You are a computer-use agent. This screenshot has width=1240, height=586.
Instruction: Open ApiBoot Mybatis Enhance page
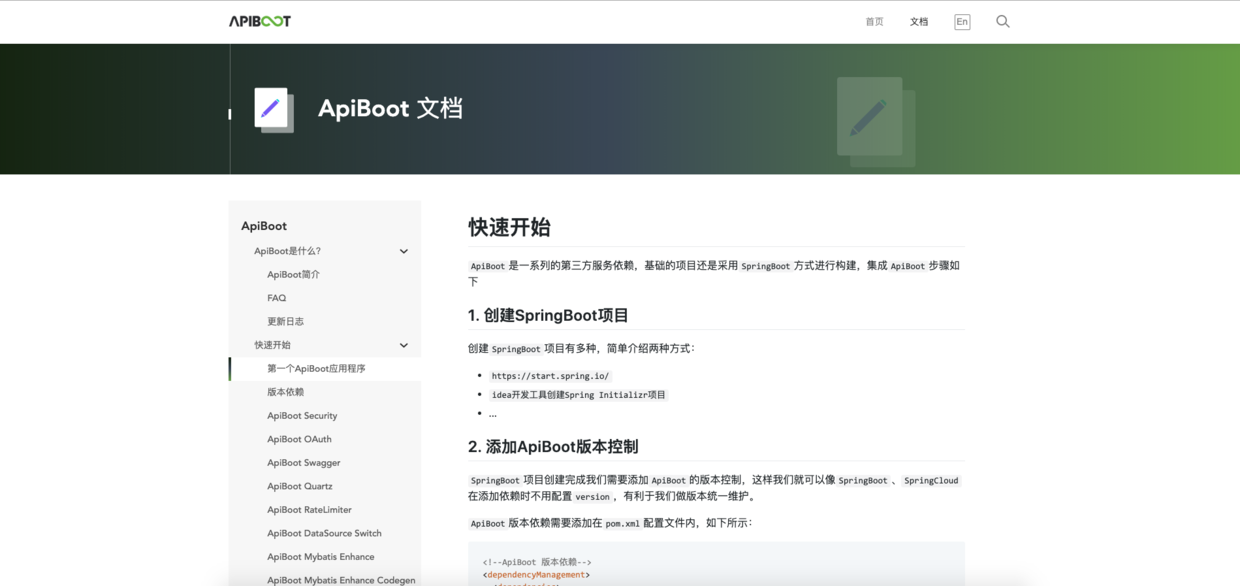pos(321,556)
